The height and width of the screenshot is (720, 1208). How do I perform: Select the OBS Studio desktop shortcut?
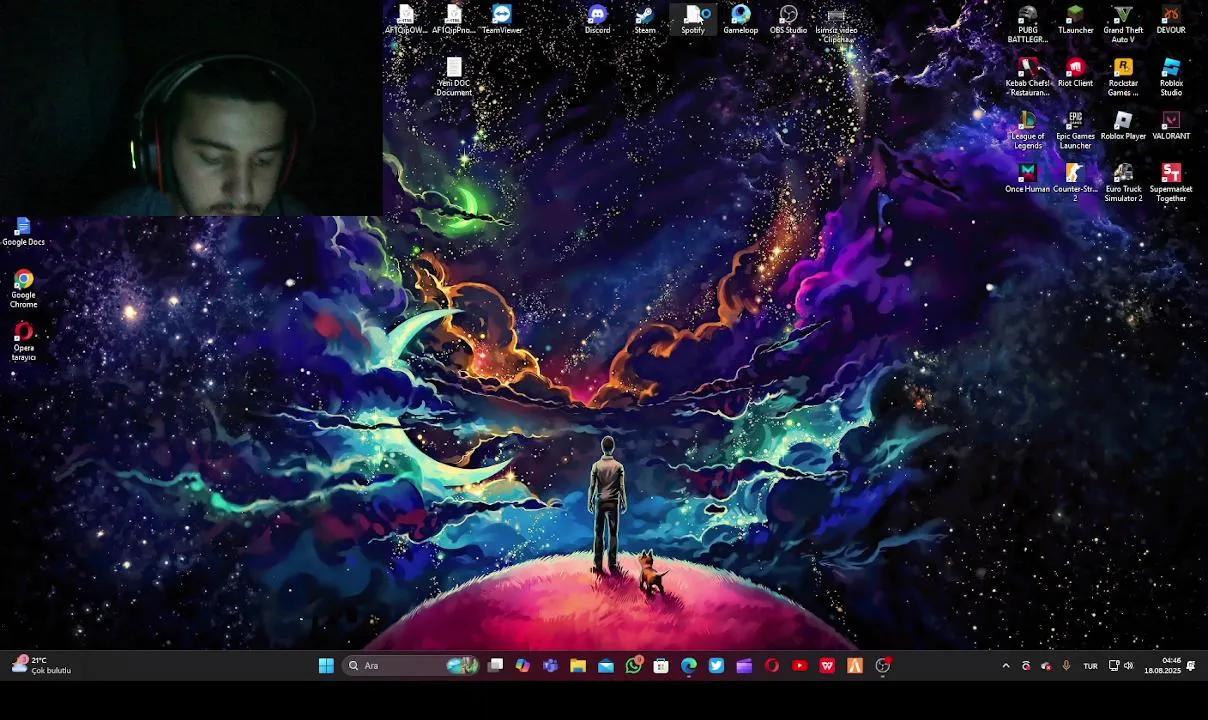[x=788, y=19]
